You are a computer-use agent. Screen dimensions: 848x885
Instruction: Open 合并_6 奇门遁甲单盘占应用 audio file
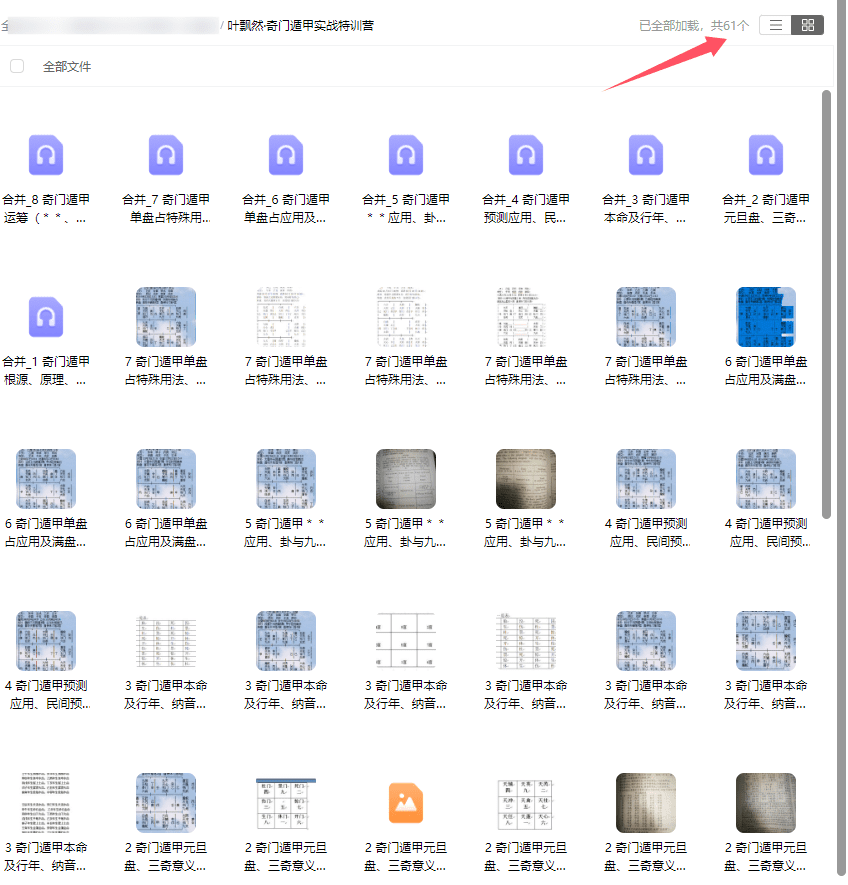click(286, 155)
